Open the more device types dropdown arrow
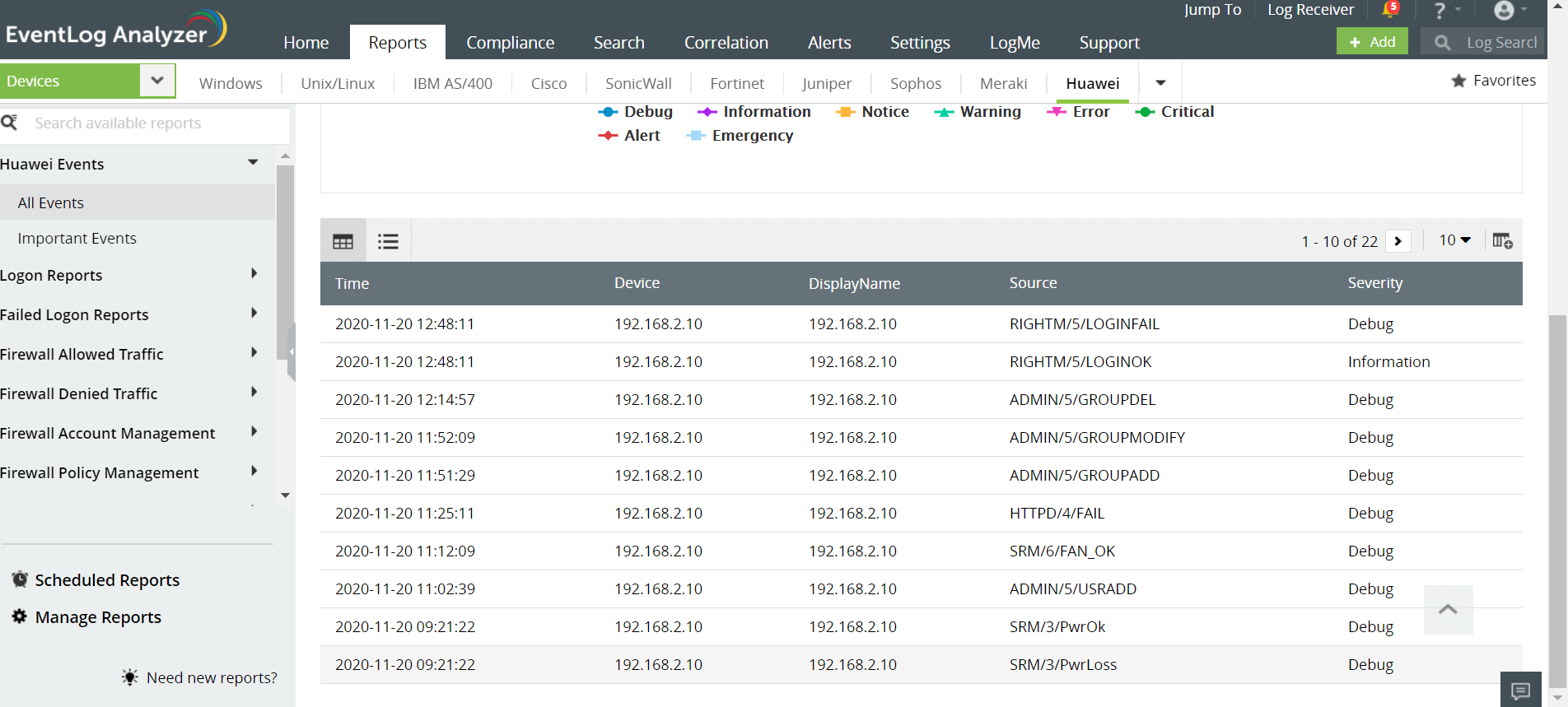The height and width of the screenshot is (707, 1568). [x=1160, y=83]
